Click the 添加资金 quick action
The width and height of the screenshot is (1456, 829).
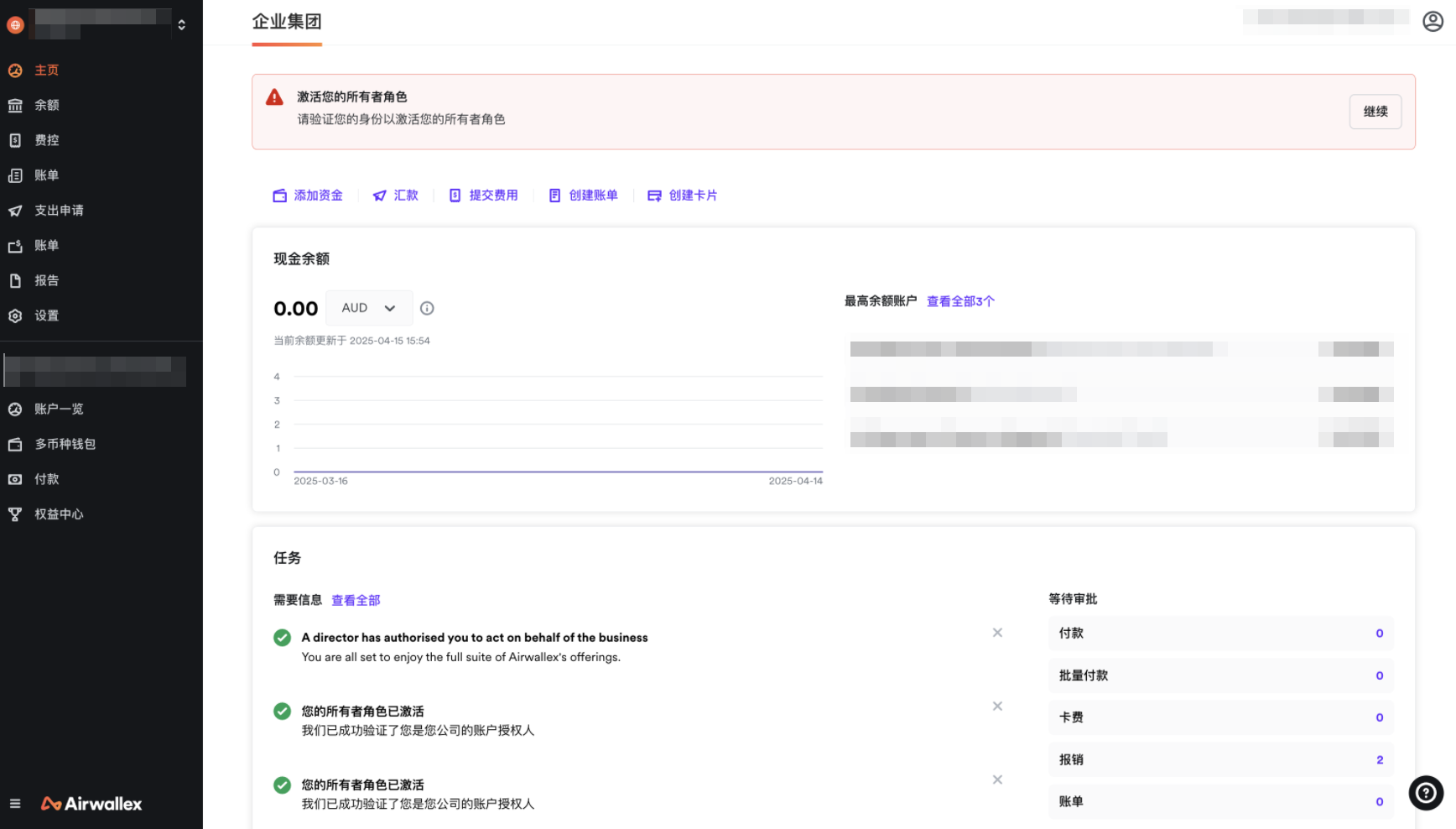[x=308, y=196]
